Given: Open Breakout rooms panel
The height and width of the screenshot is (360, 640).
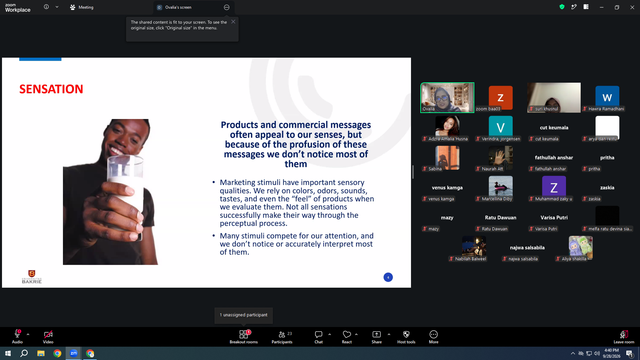Looking at the screenshot, I should (x=244, y=337).
